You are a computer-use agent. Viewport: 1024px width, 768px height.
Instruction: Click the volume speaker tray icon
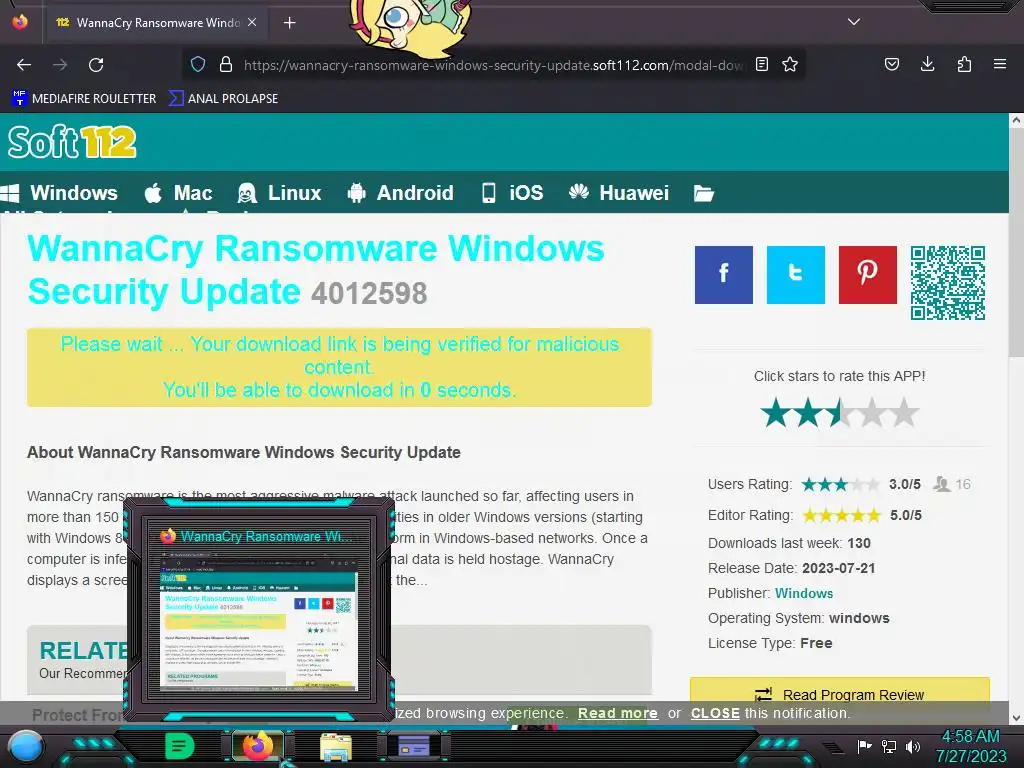point(913,746)
